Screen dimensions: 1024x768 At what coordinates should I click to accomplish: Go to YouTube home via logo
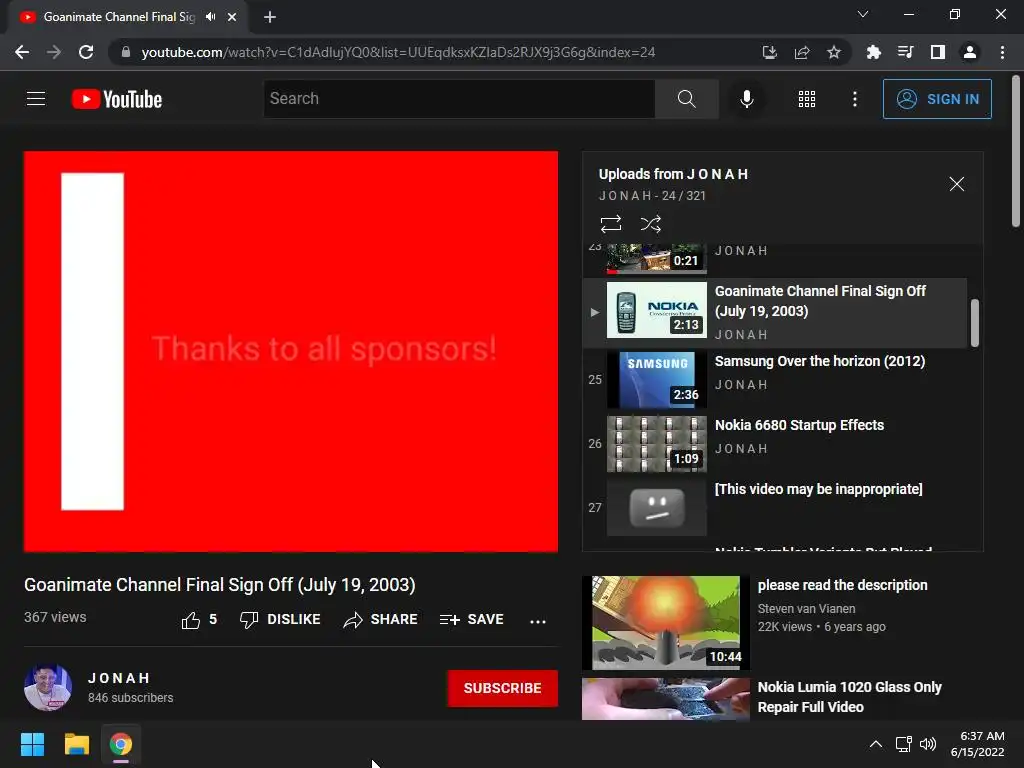pyautogui.click(x=117, y=99)
